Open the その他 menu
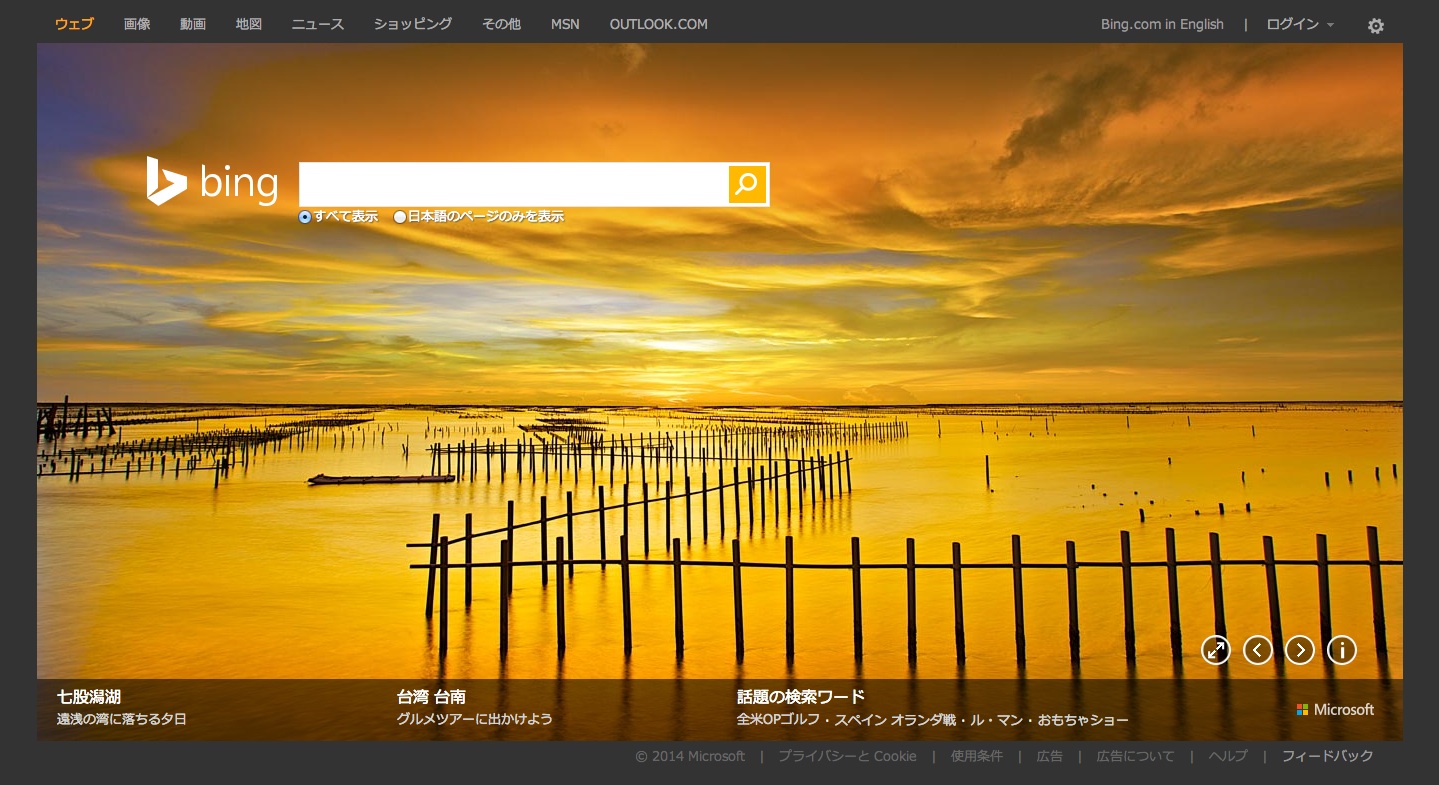The width and height of the screenshot is (1439, 785). click(x=501, y=24)
